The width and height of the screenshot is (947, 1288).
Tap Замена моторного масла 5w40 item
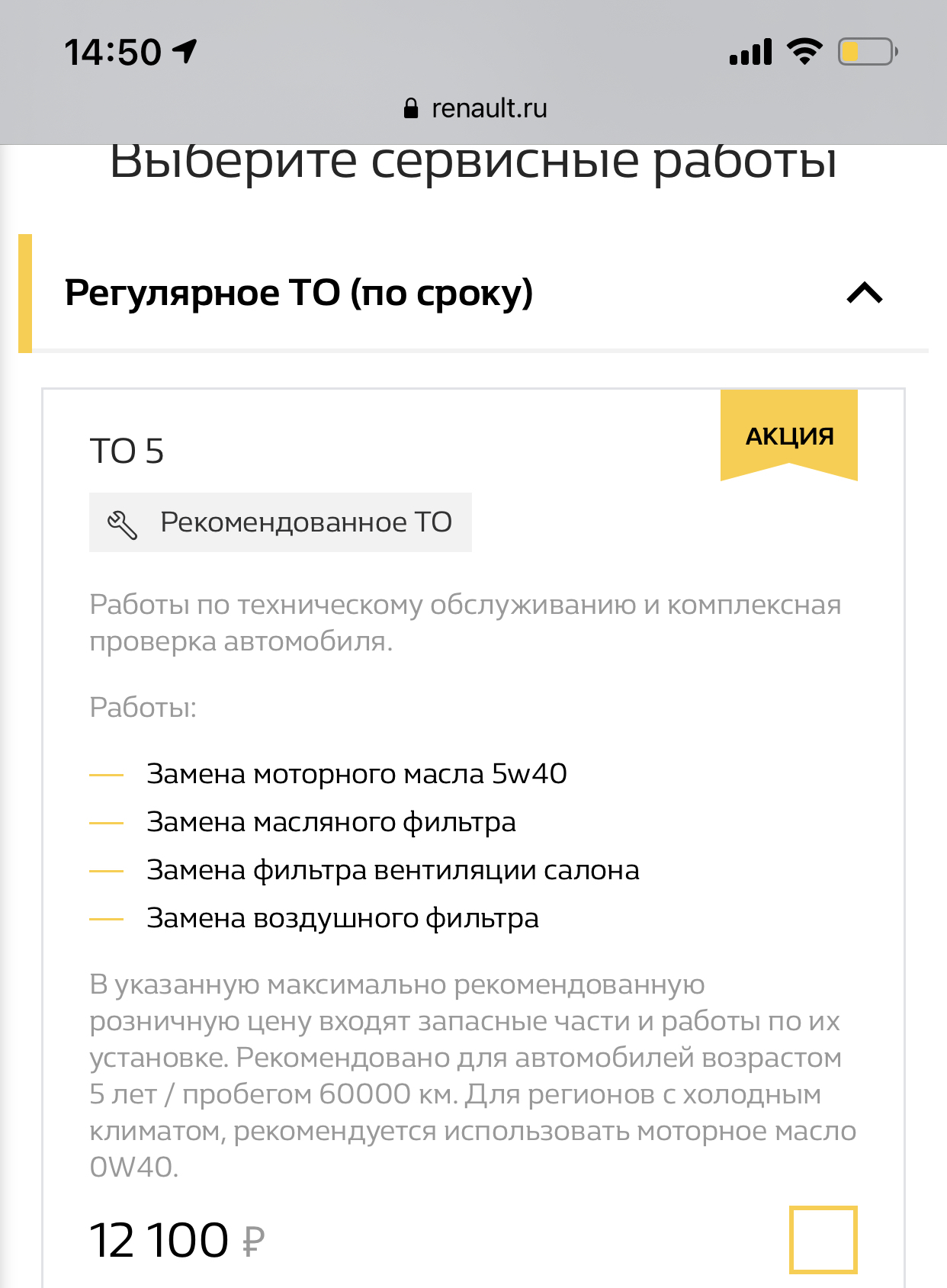click(357, 774)
